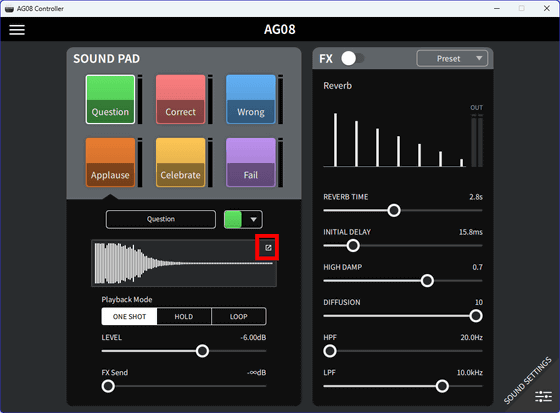Trigger the green Question sound pad
This screenshot has height=413, width=560.
[x=110, y=99]
